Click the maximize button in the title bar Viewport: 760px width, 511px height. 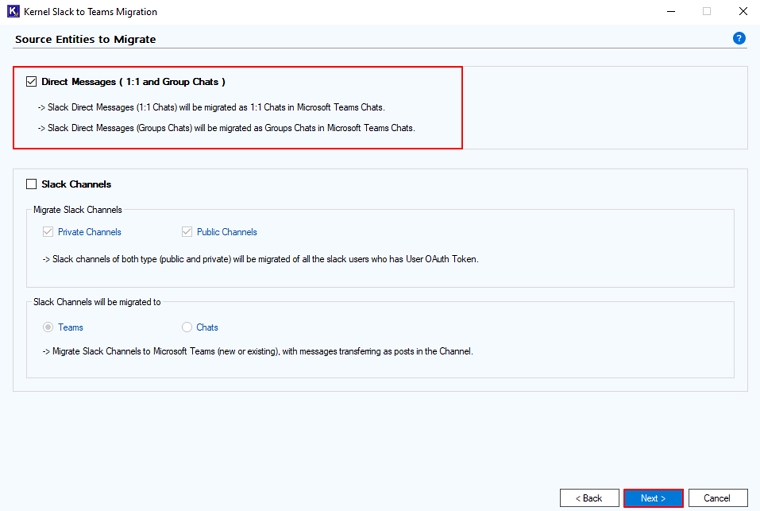(707, 11)
